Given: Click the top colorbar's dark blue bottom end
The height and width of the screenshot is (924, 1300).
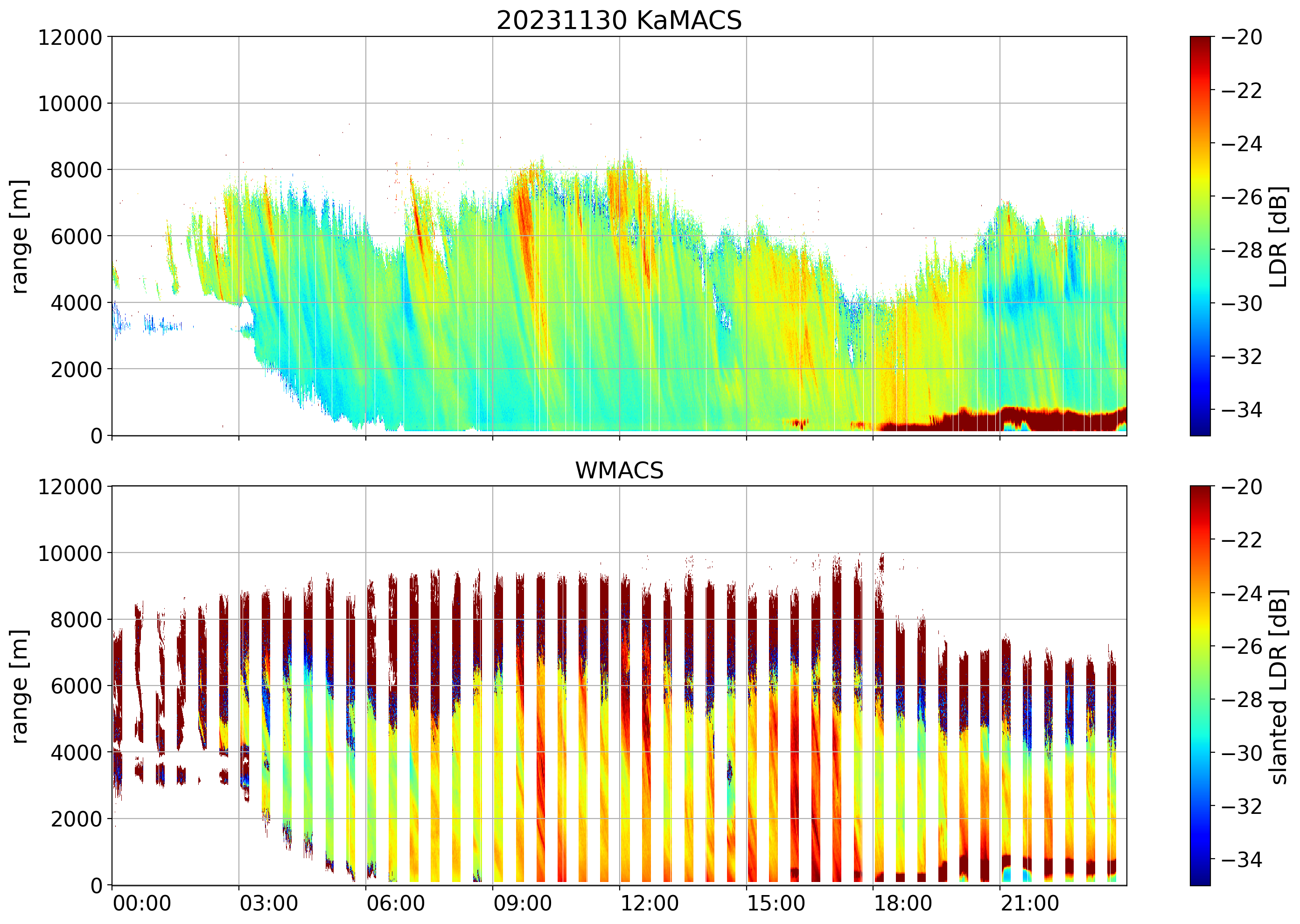Looking at the screenshot, I should (x=1200, y=431).
